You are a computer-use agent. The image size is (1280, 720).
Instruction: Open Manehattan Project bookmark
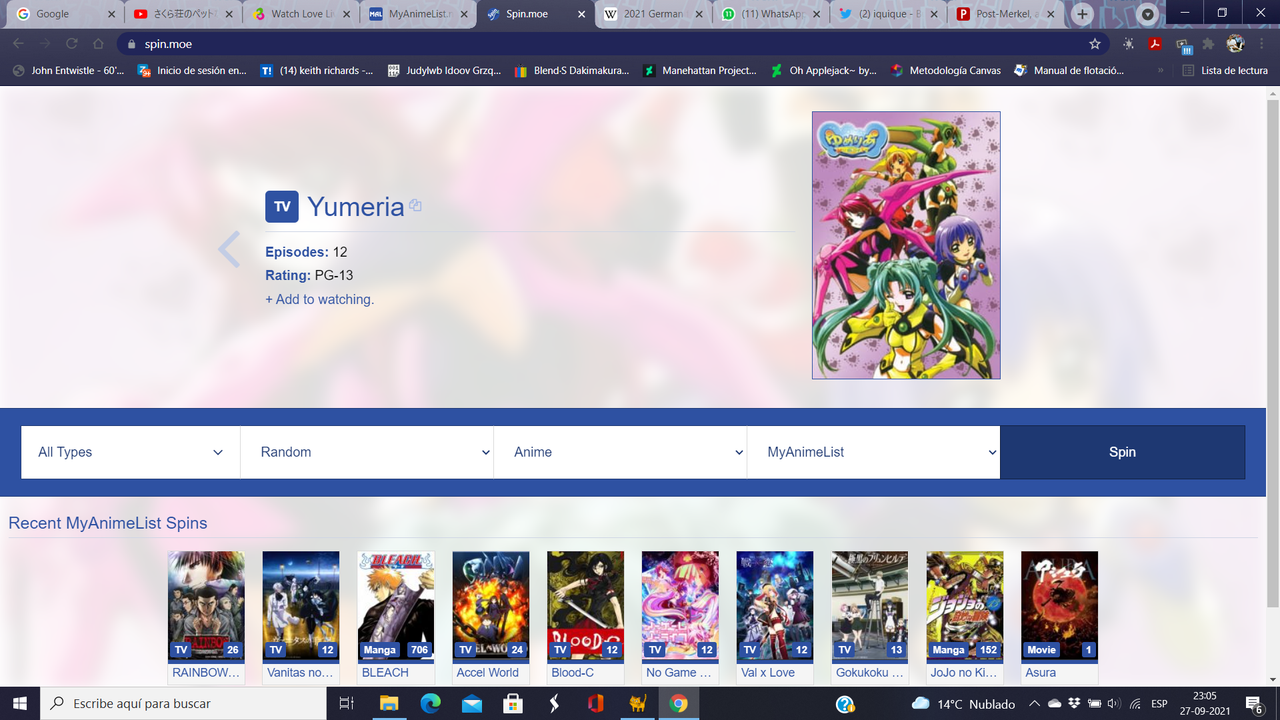coord(699,71)
